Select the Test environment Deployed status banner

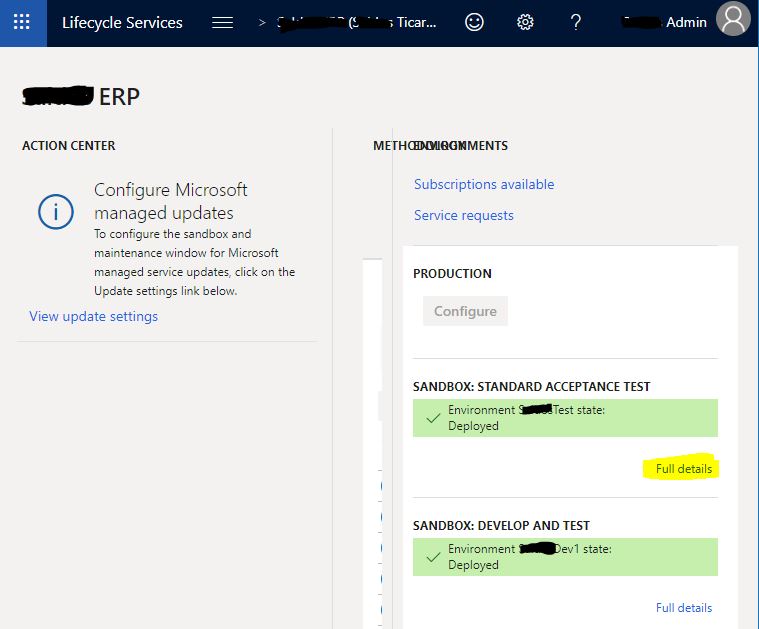point(565,418)
